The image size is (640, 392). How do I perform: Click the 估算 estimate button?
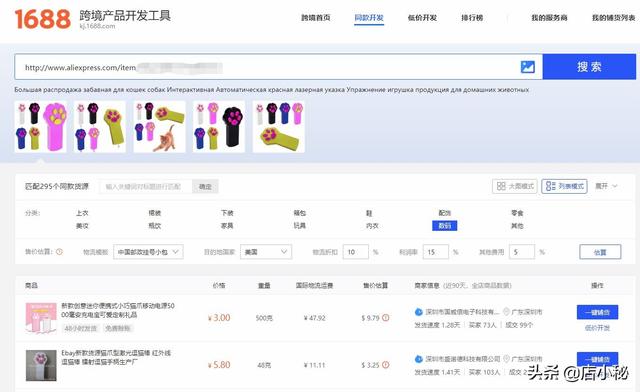coord(600,252)
